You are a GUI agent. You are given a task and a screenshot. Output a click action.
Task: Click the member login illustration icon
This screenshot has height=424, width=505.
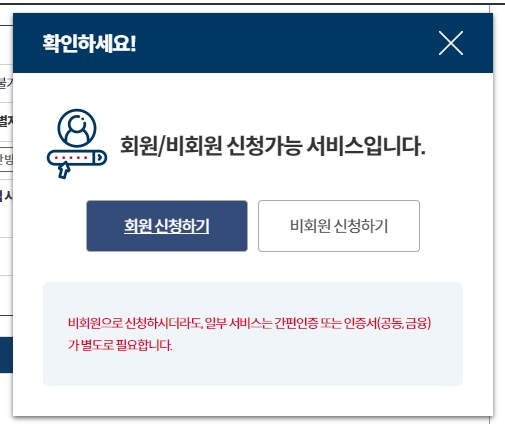click(77, 143)
